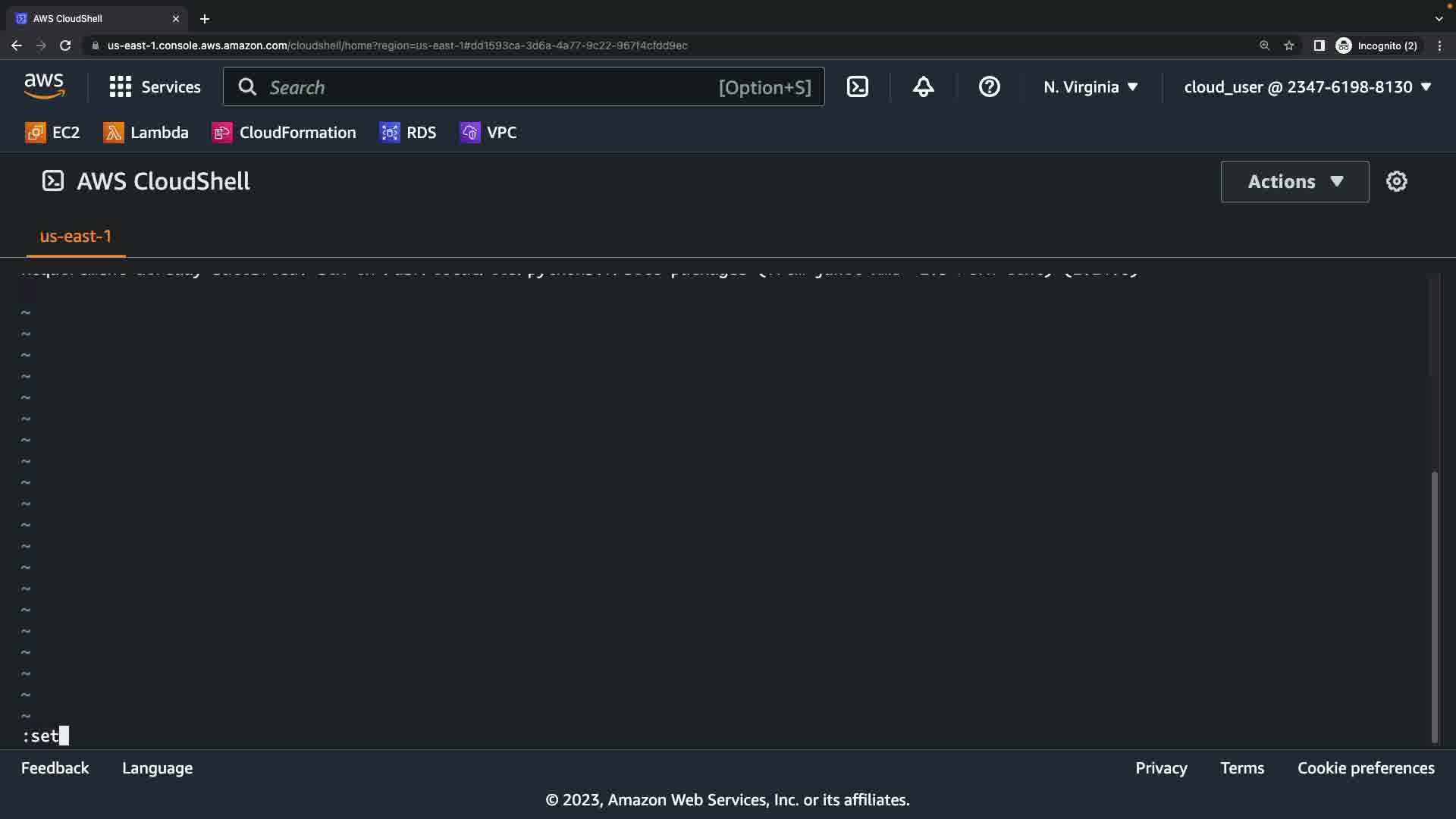The height and width of the screenshot is (819, 1456).
Task: Expand the Actions dropdown
Action: click(x=1294, y=181)
